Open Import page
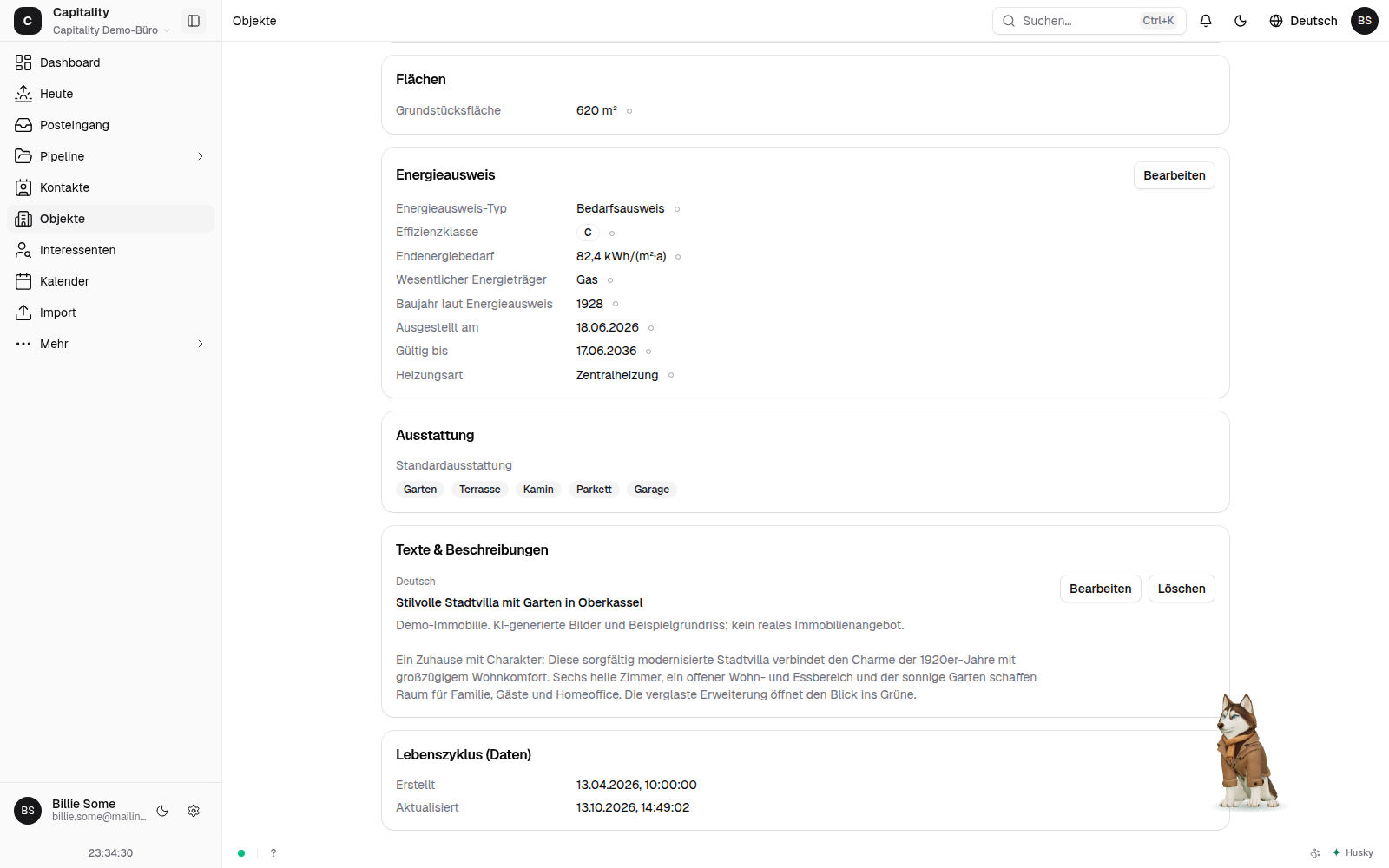The image size is (1389, 868). (x=110, y=312)
